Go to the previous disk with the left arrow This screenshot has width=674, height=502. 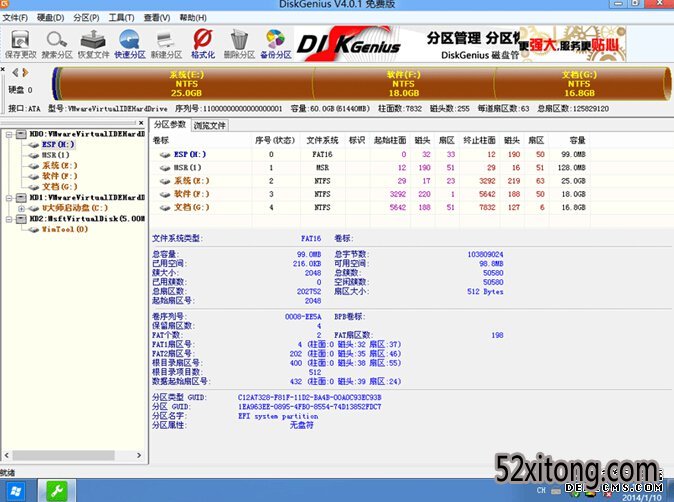tap(15, 72)
